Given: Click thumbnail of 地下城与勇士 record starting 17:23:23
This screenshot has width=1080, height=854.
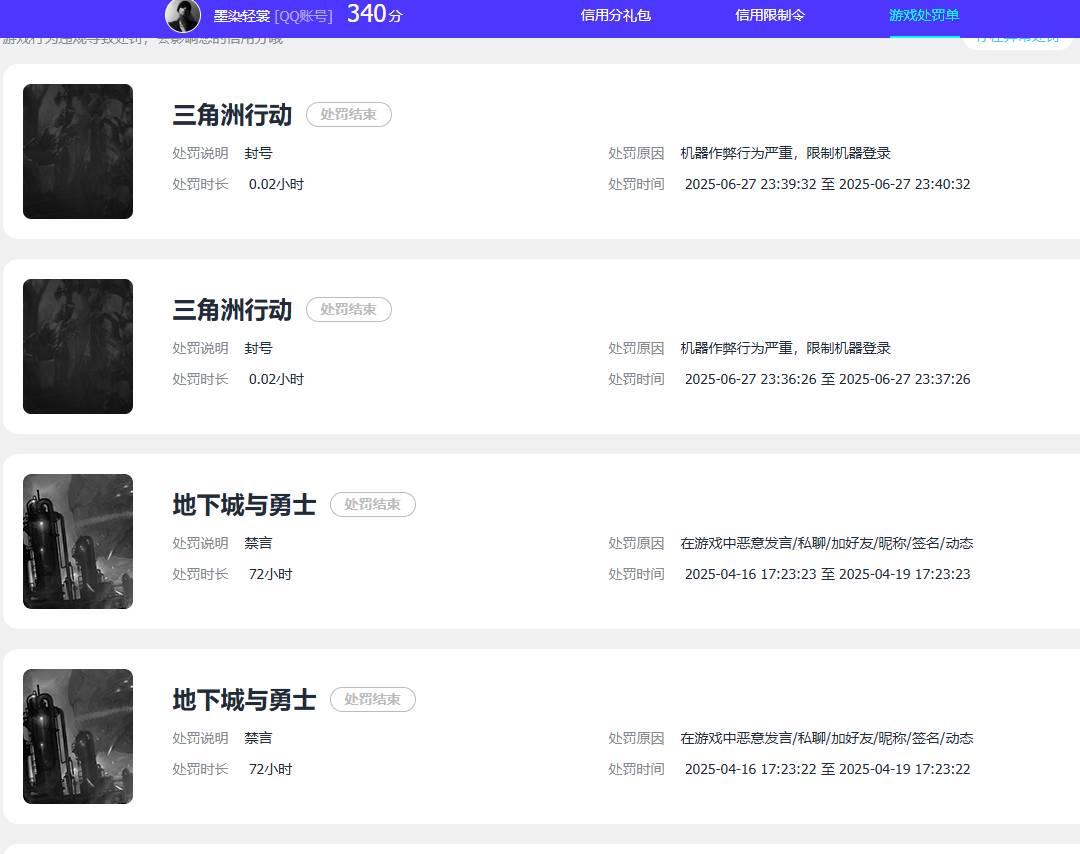Looking at the screenshot, I should coord(78,541).
